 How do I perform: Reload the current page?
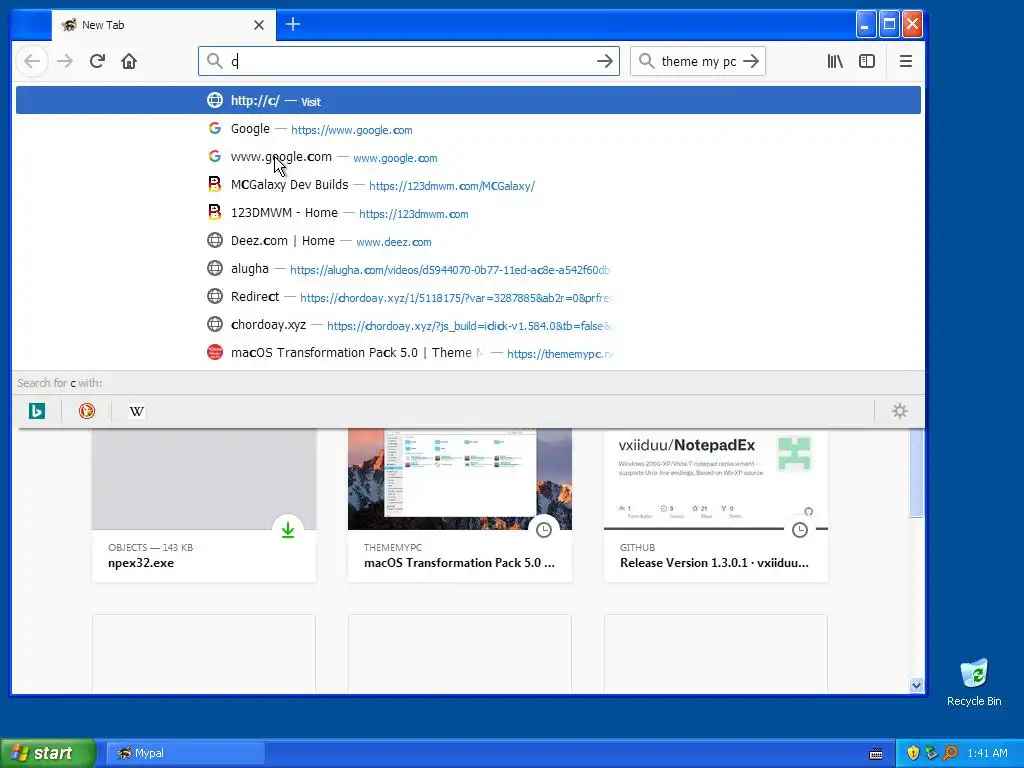(x=97, y=61)
